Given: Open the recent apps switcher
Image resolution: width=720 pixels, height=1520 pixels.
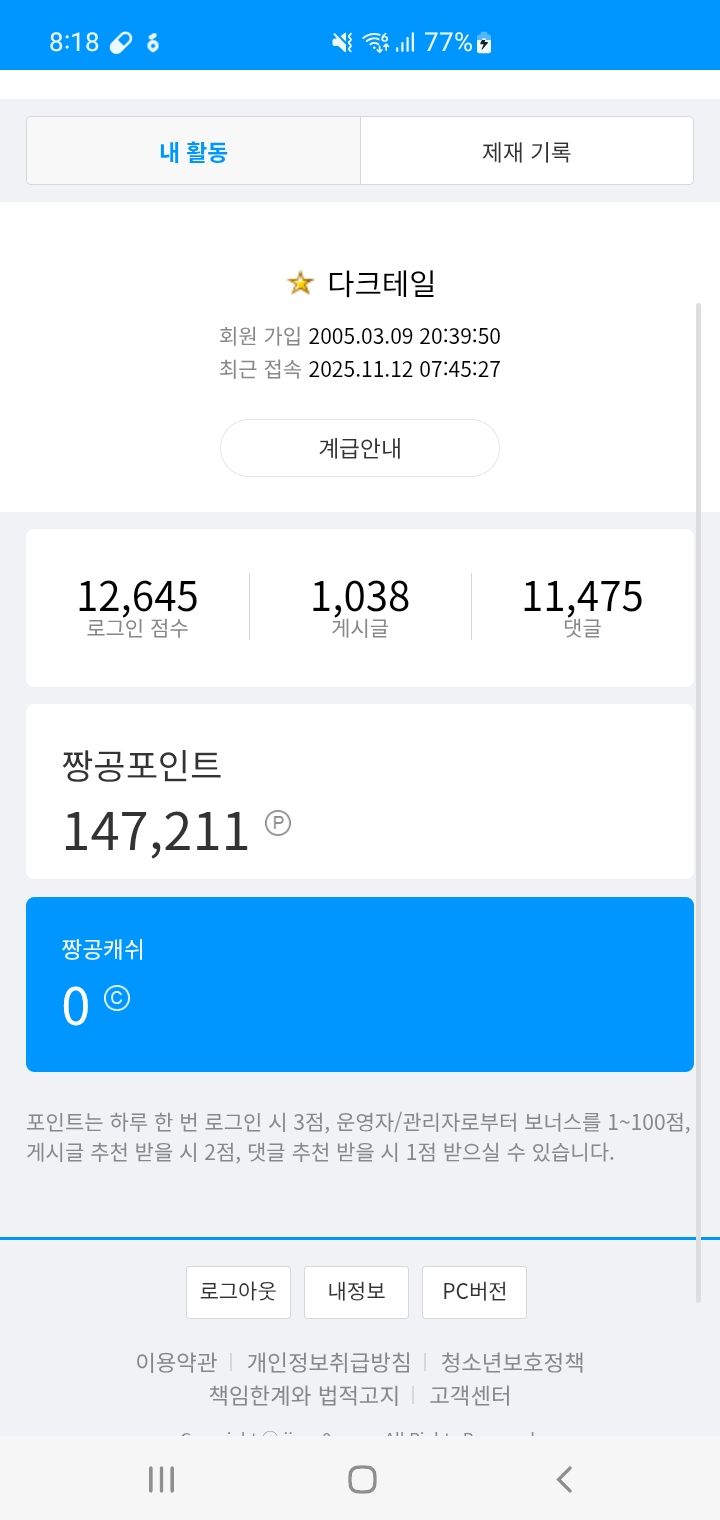Looking at the screenshot, I should pyautogui.click(x=161, y=1479).
